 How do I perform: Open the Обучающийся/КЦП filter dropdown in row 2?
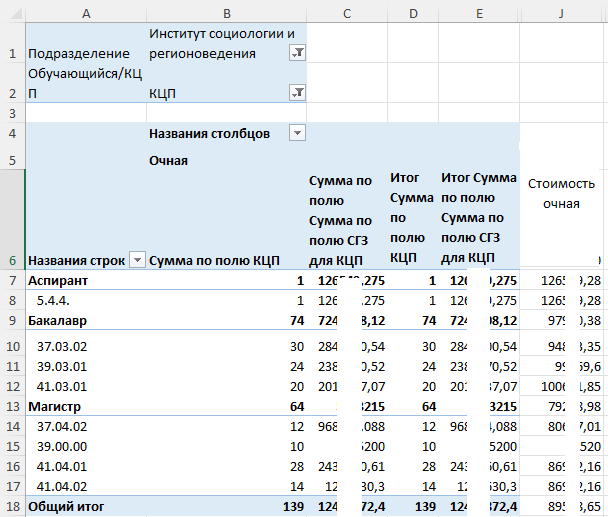point(297,93)
